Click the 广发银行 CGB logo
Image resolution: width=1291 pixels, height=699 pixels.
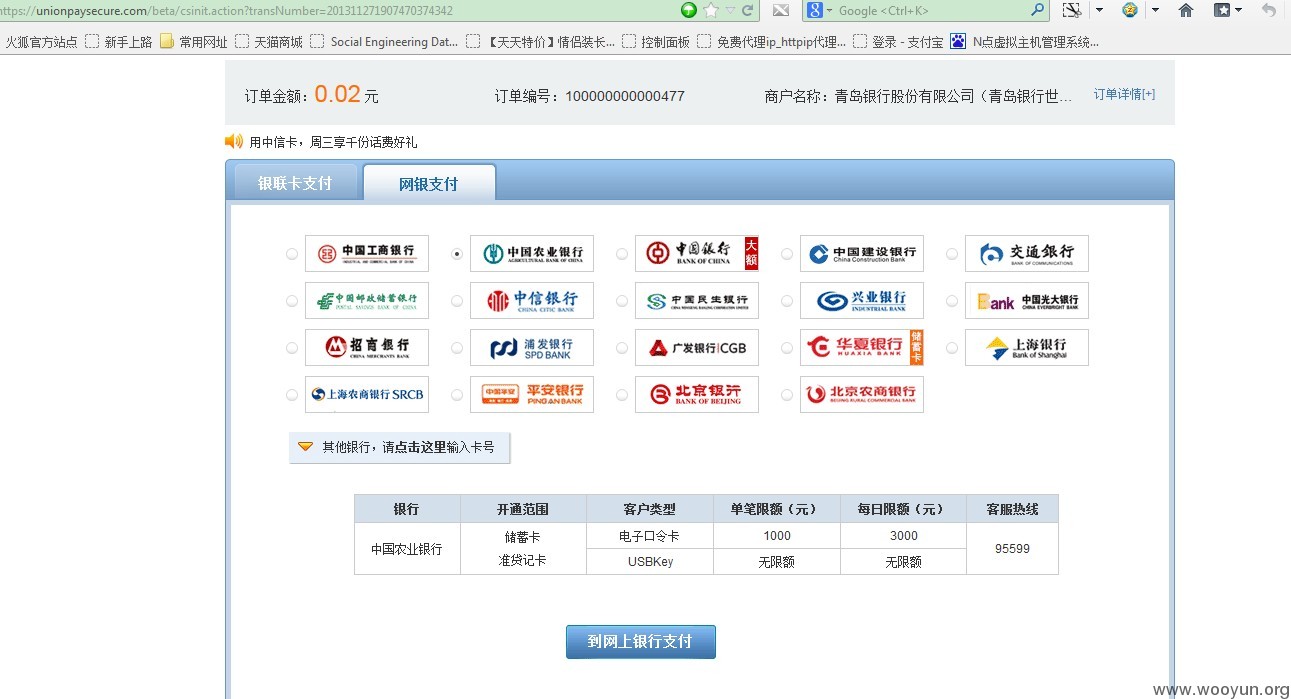point(697,347)
